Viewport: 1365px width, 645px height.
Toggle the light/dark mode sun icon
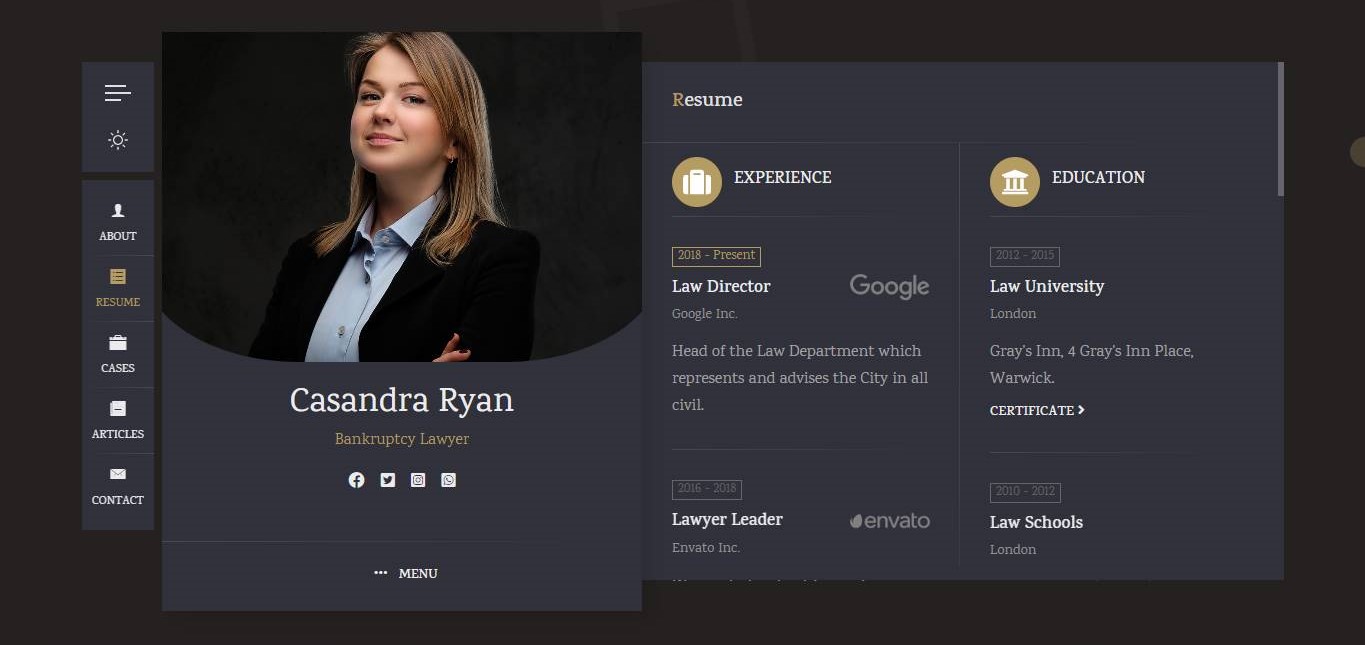tap(118, 140)
